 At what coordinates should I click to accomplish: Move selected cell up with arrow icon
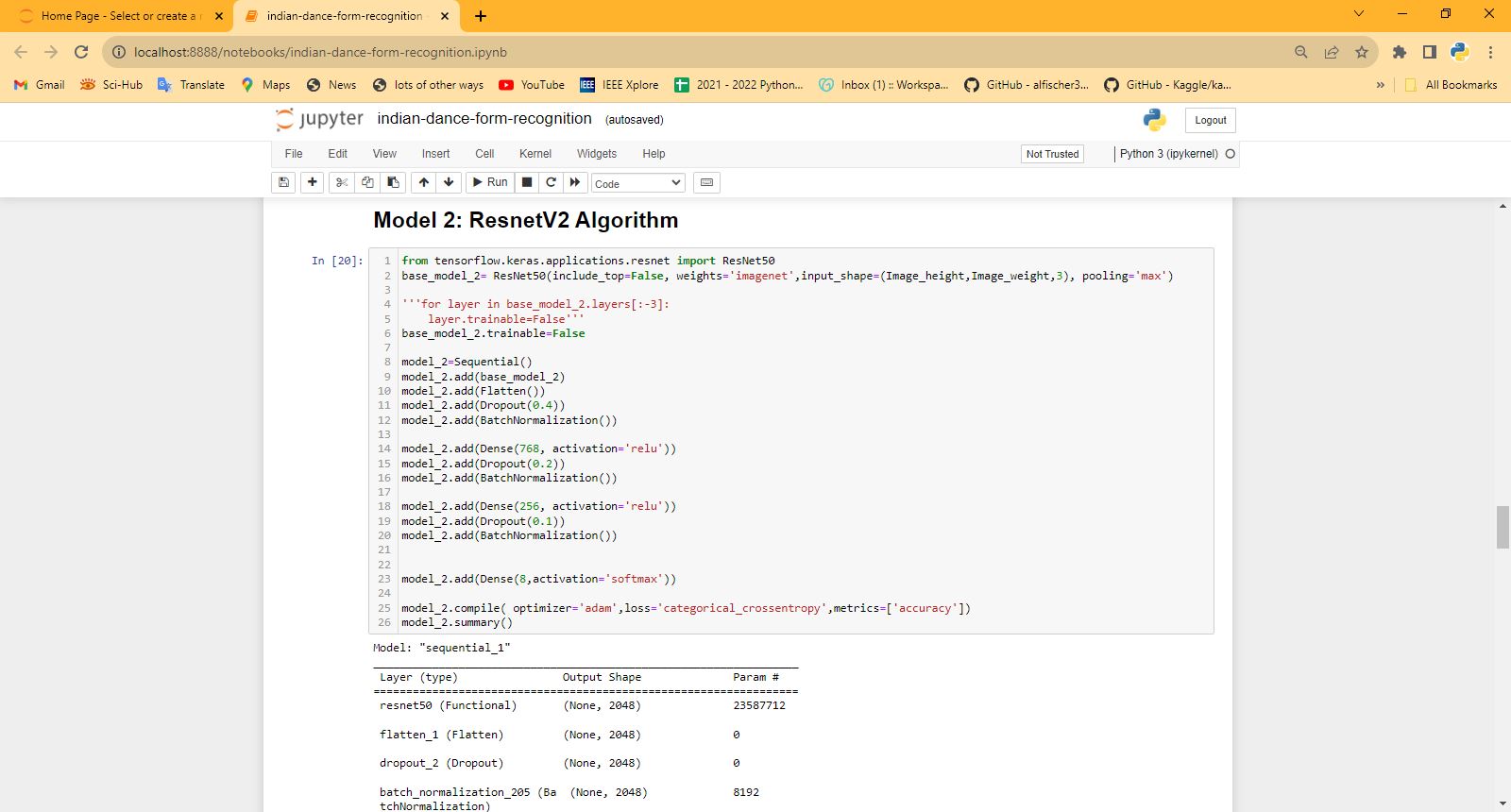tap(424, 182)
